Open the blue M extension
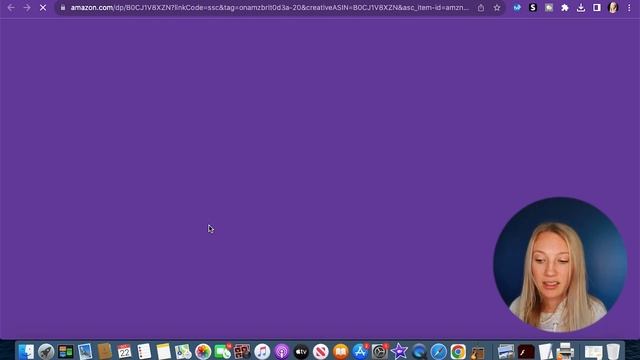This screenshot has height=360, width=640. [x=517, y=7]
